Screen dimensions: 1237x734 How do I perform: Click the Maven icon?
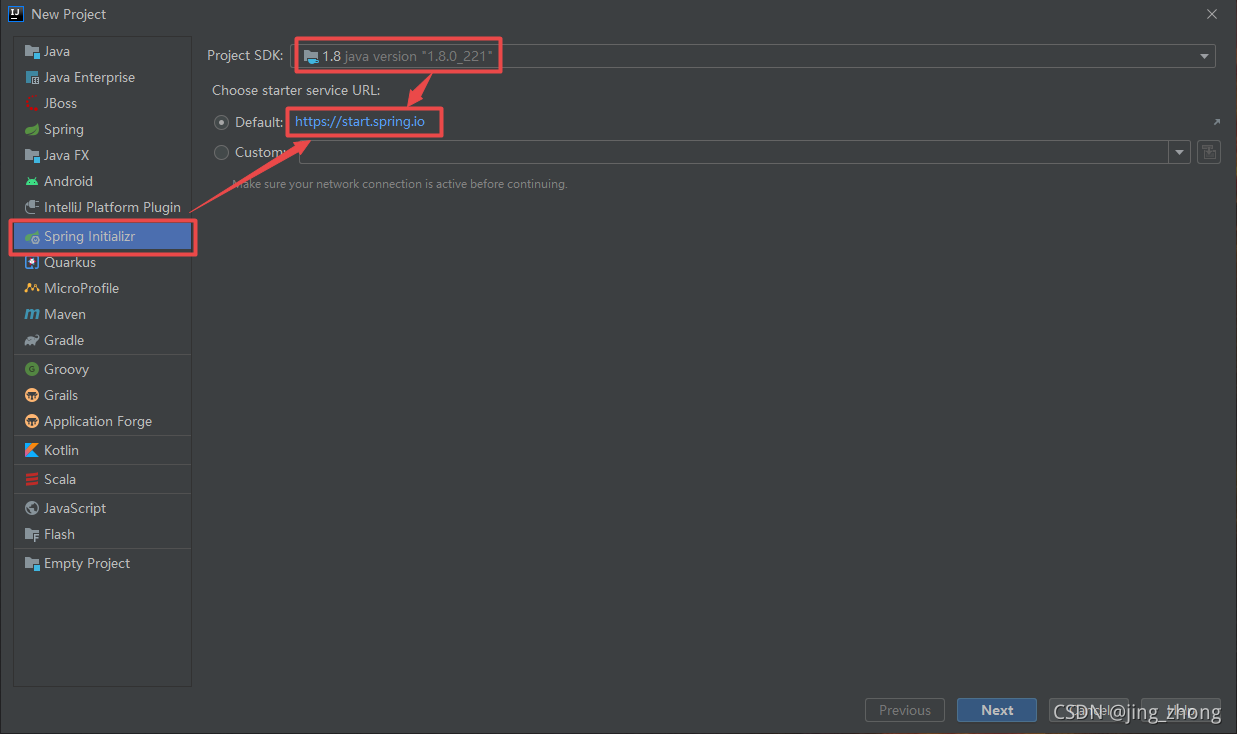coord(32,314)
